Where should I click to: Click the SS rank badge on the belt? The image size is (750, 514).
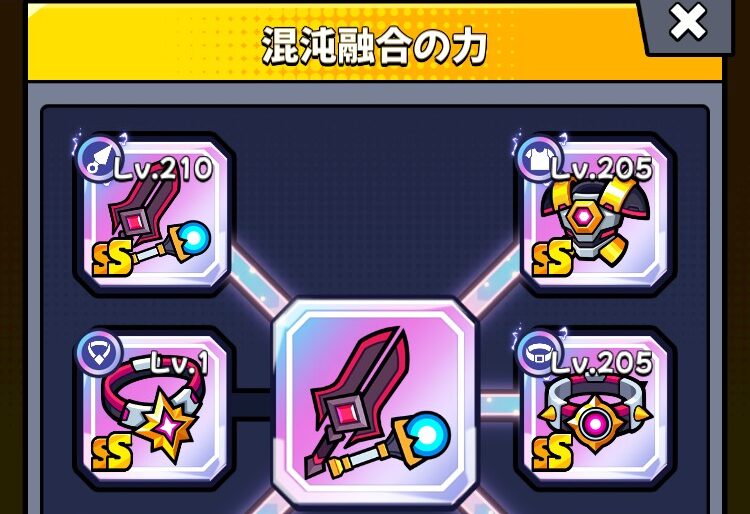(553, 453)
